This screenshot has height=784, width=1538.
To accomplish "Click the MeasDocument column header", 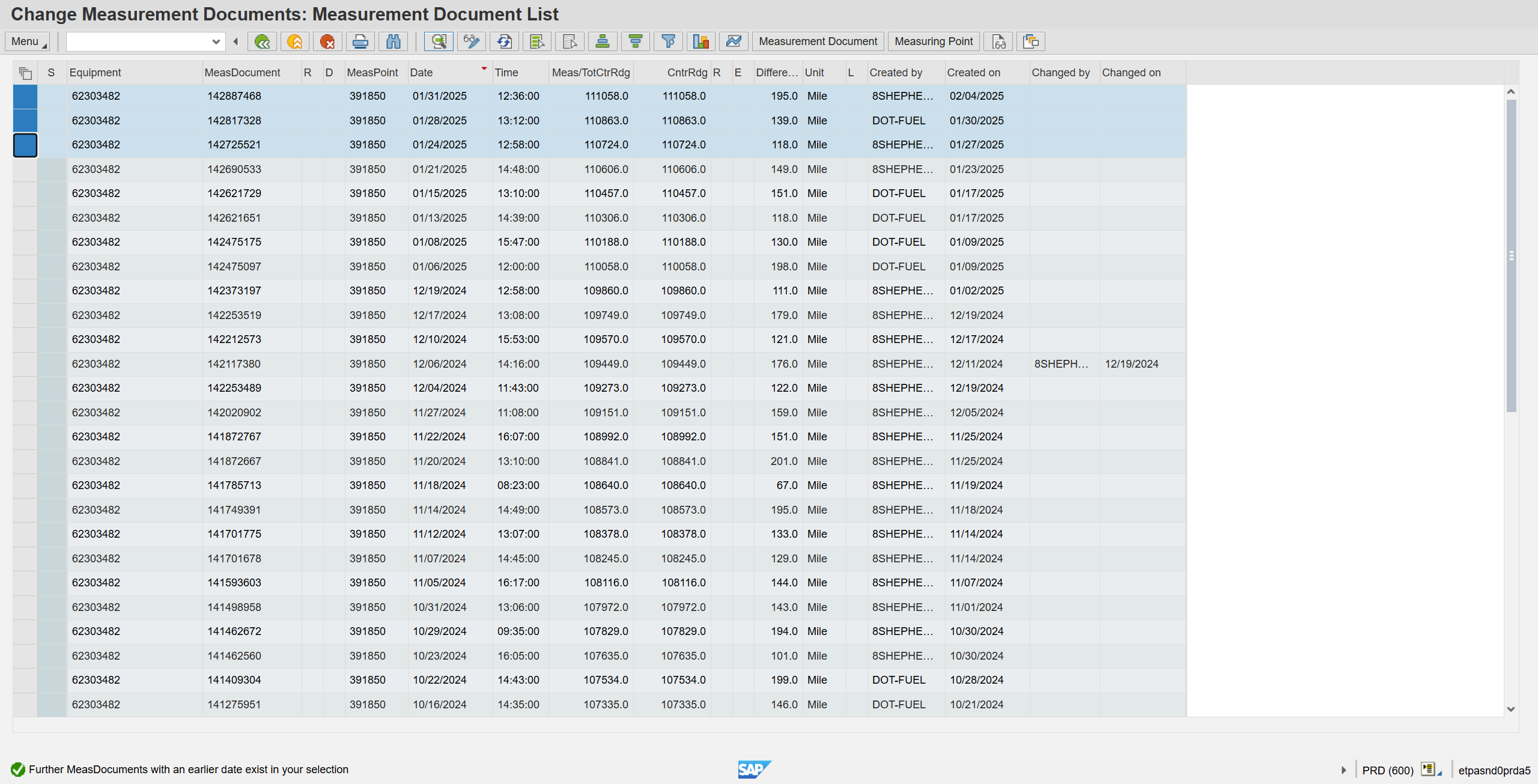I will click(252, 73).
